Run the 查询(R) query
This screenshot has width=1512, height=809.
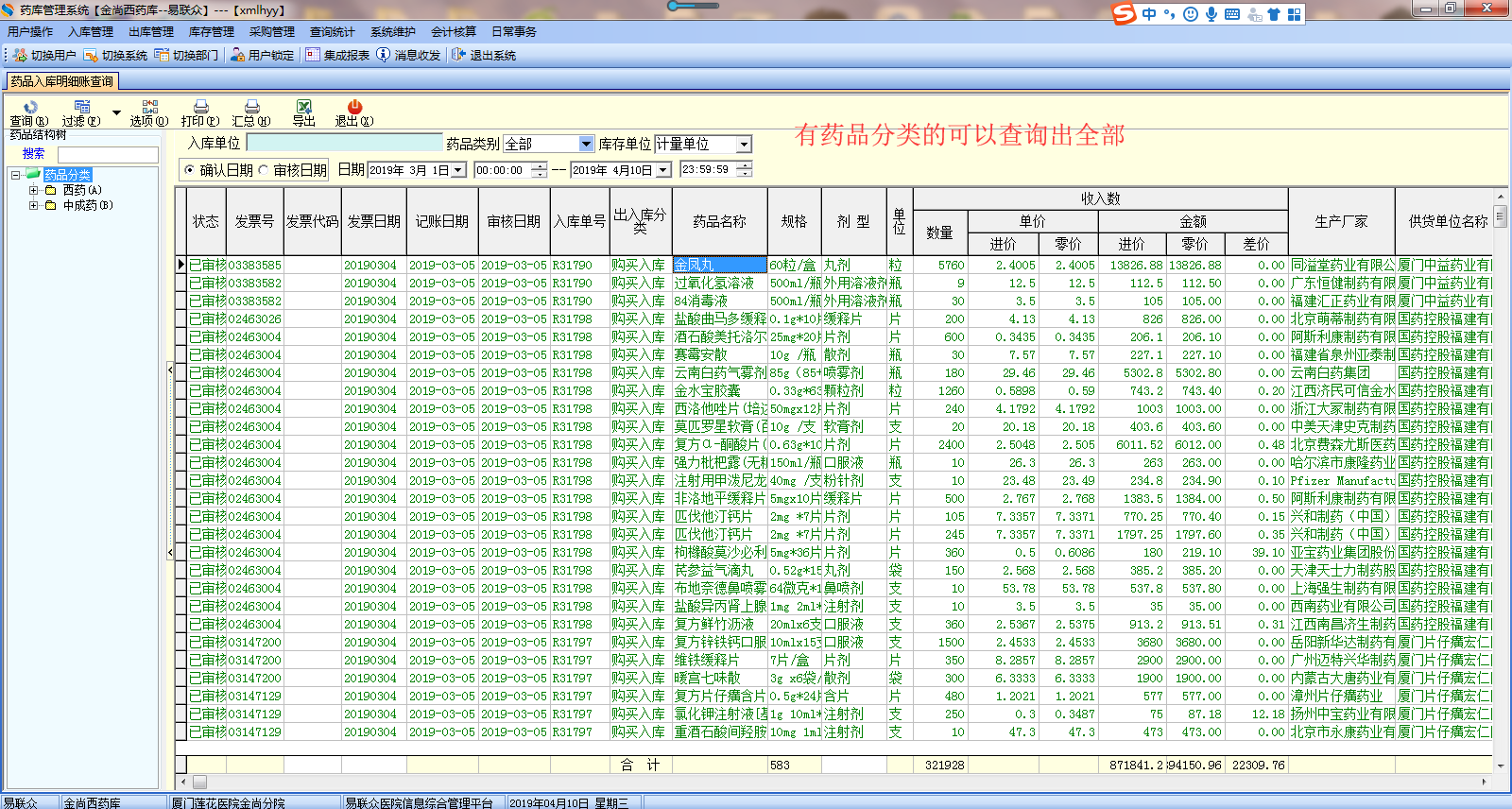coord(29,113)
